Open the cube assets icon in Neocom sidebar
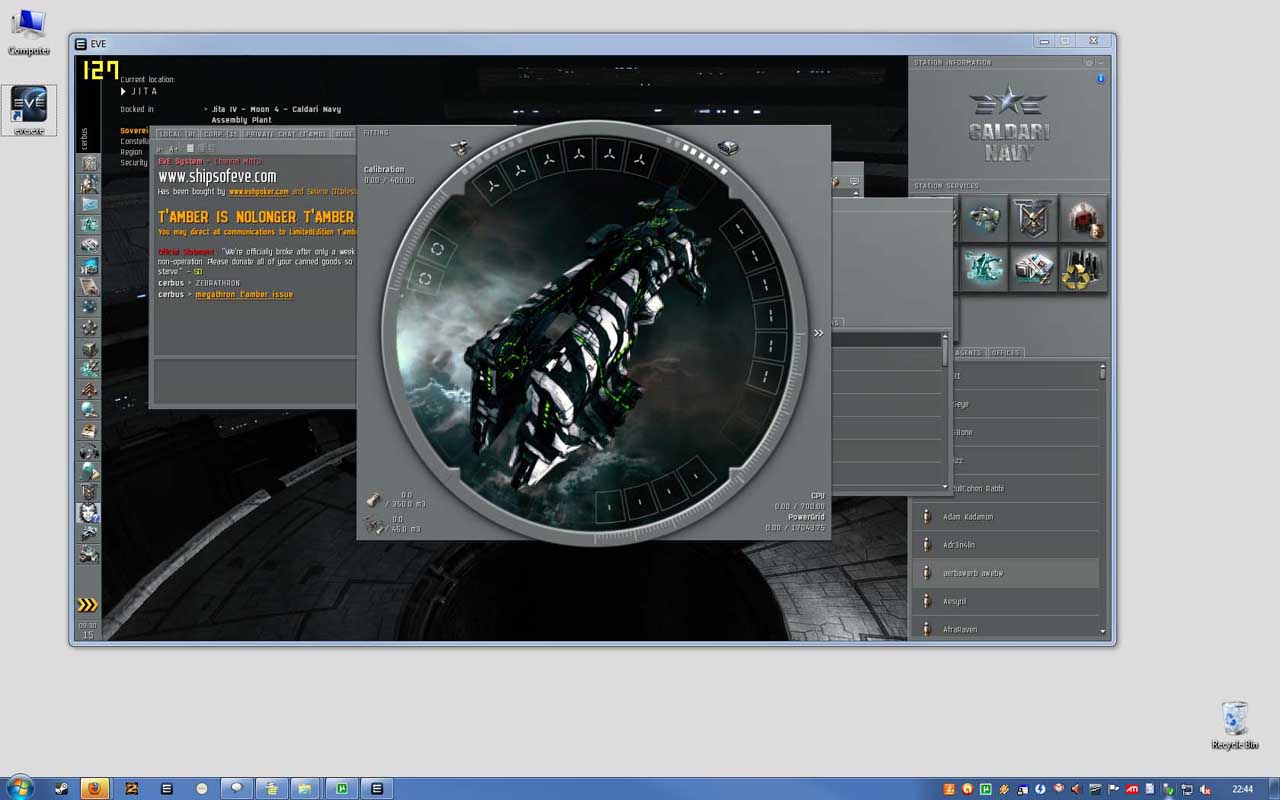Image resolution: width=1280 pixels, height=800 pixels. 89,348
